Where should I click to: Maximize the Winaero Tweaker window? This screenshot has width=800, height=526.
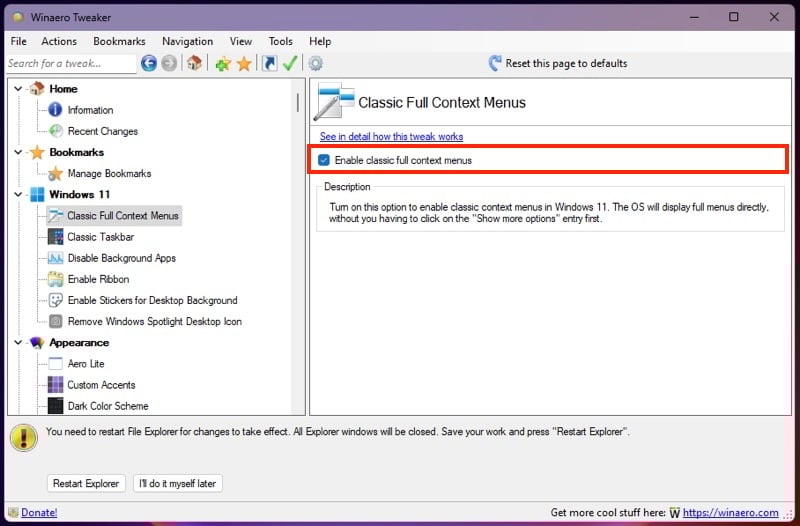pos(733,17)
